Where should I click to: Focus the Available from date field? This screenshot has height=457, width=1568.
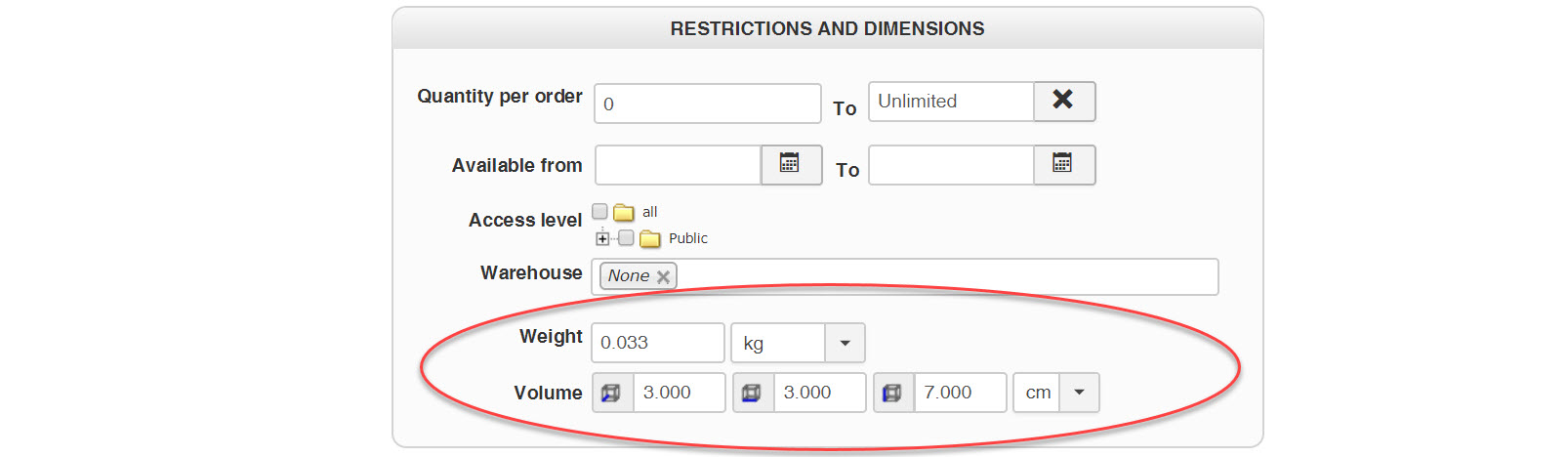(x=678, y=165)
